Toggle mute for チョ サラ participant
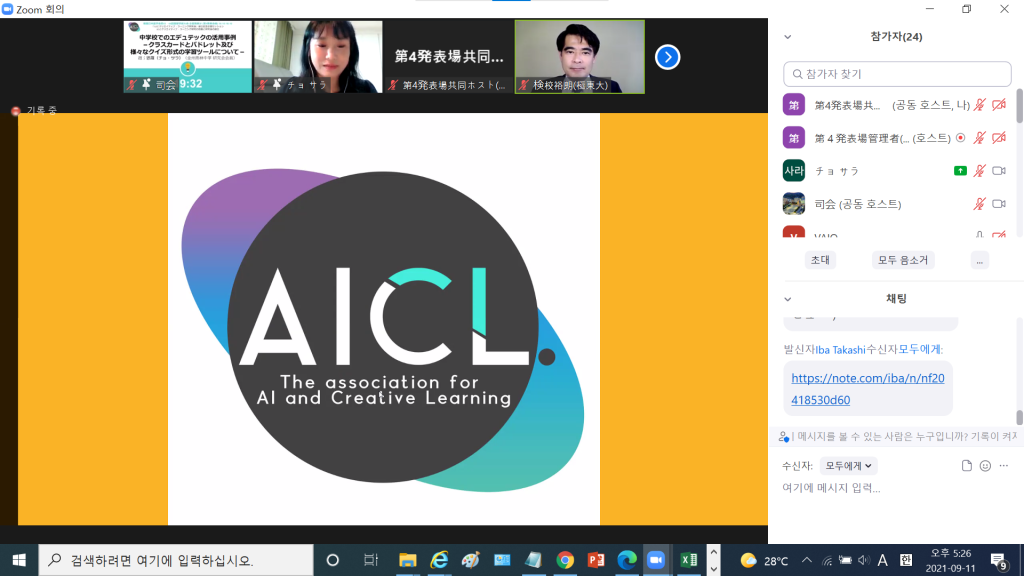This screenshot has width=1024, height=576. click(979, 170)
